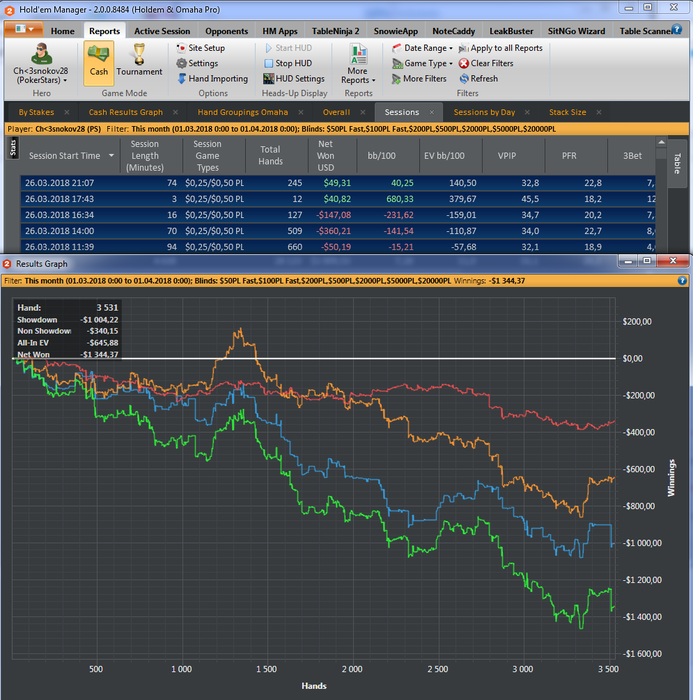Switch to By Stakes report tab
The height and width of the screenshot is (700, 693).
coord(36,112)
